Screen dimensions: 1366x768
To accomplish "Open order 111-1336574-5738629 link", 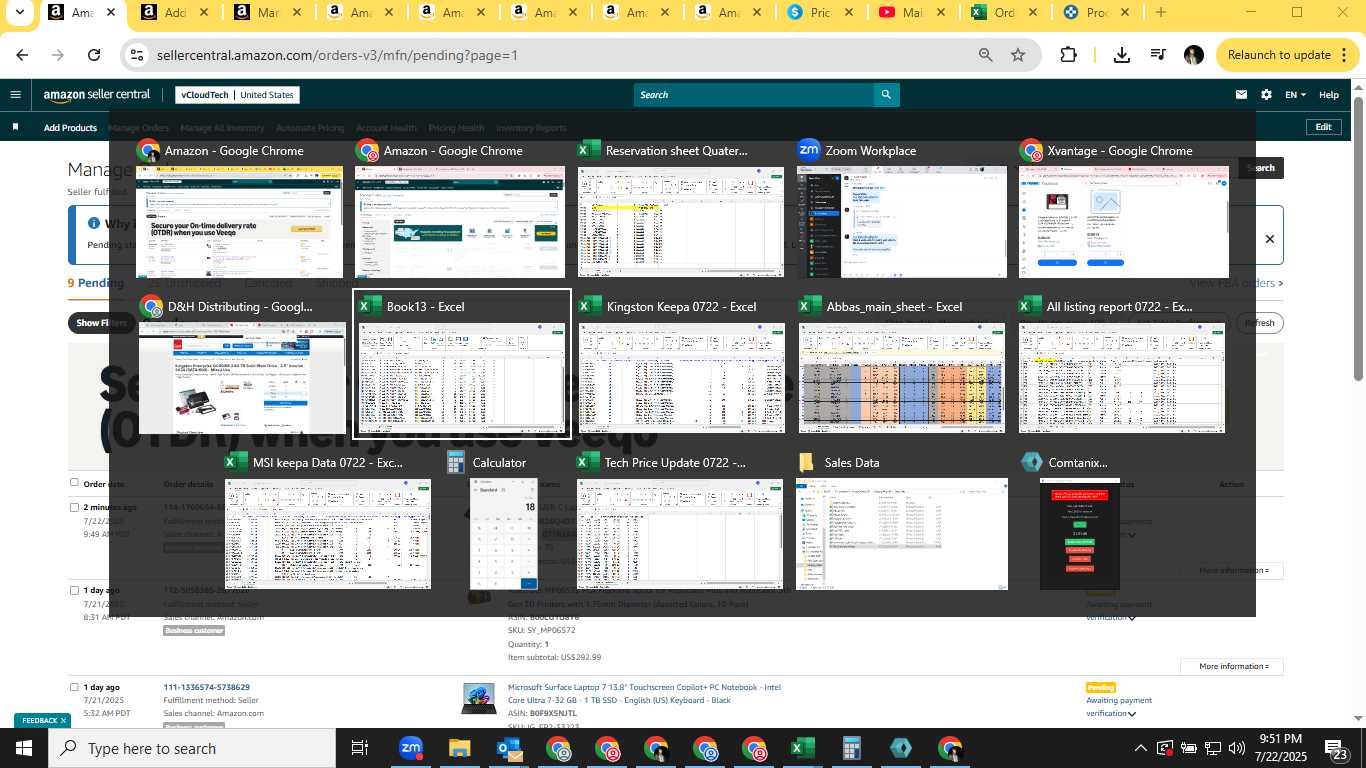I will pyautogui.click(x=207, y=687).
